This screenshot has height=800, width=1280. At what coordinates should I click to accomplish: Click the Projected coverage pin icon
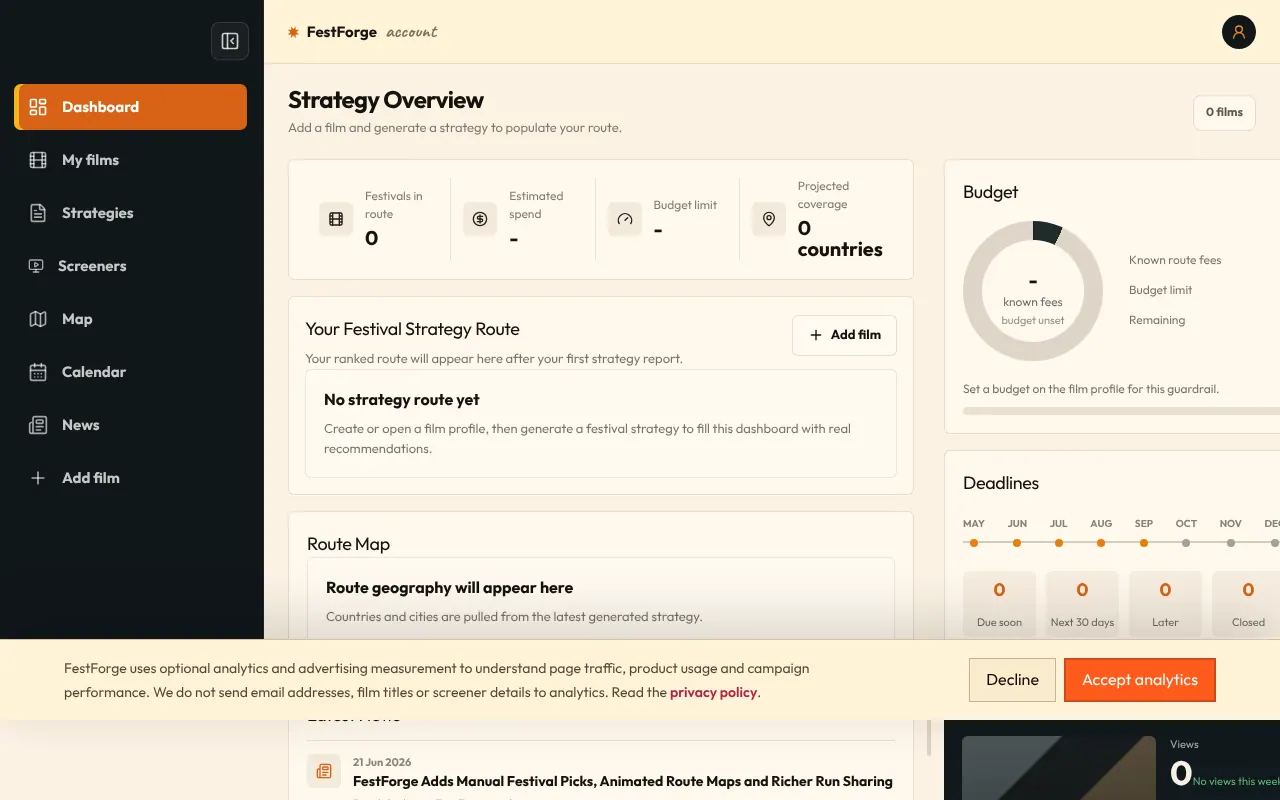point(768,219)
